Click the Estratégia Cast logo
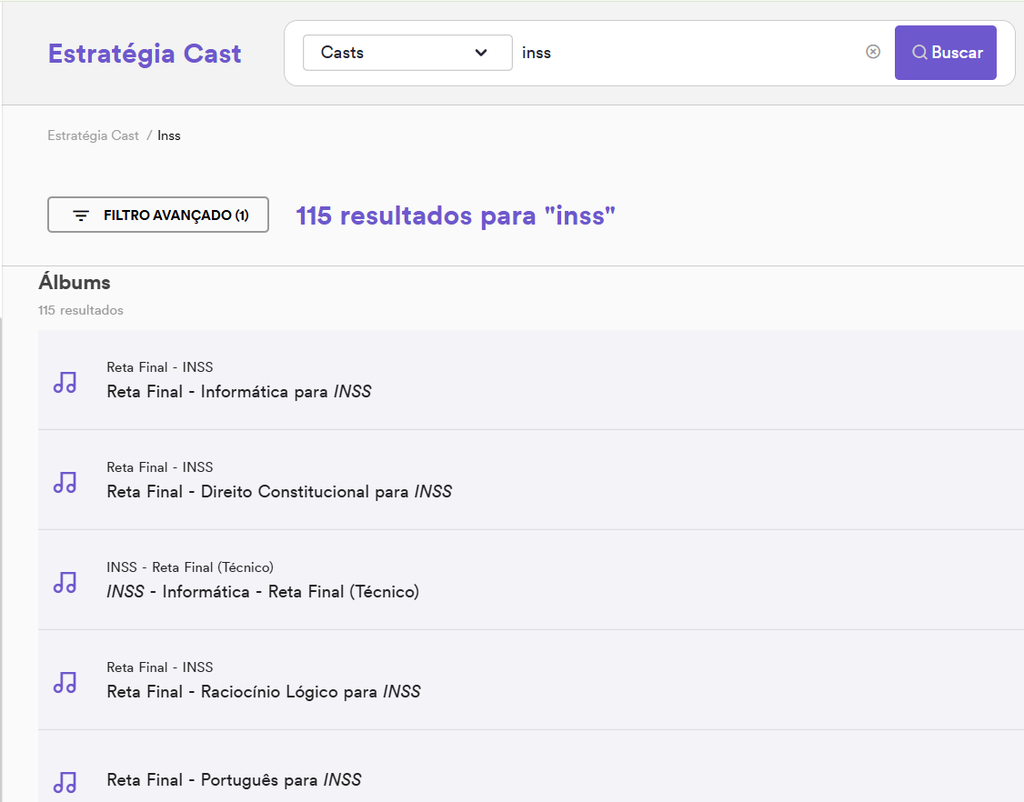Viewport: 1024px width, 802px height. point(144,54)
